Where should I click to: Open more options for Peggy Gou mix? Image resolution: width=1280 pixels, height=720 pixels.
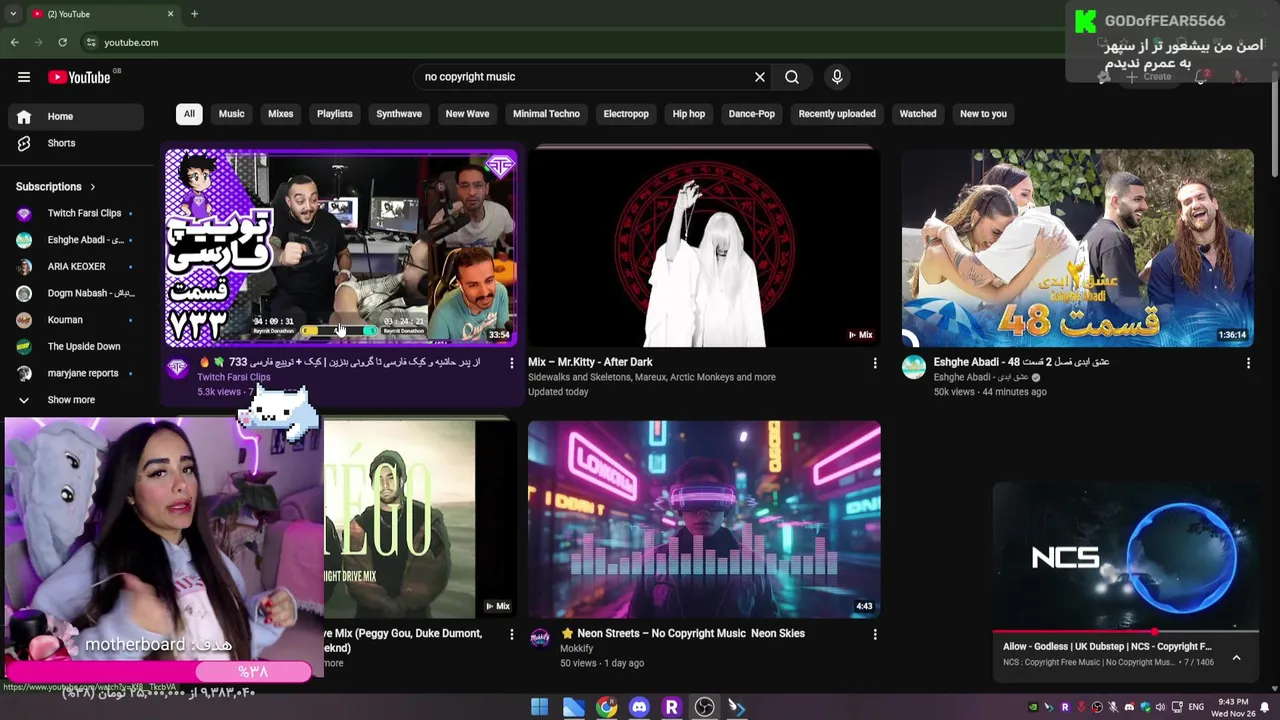tap(511, 634)
